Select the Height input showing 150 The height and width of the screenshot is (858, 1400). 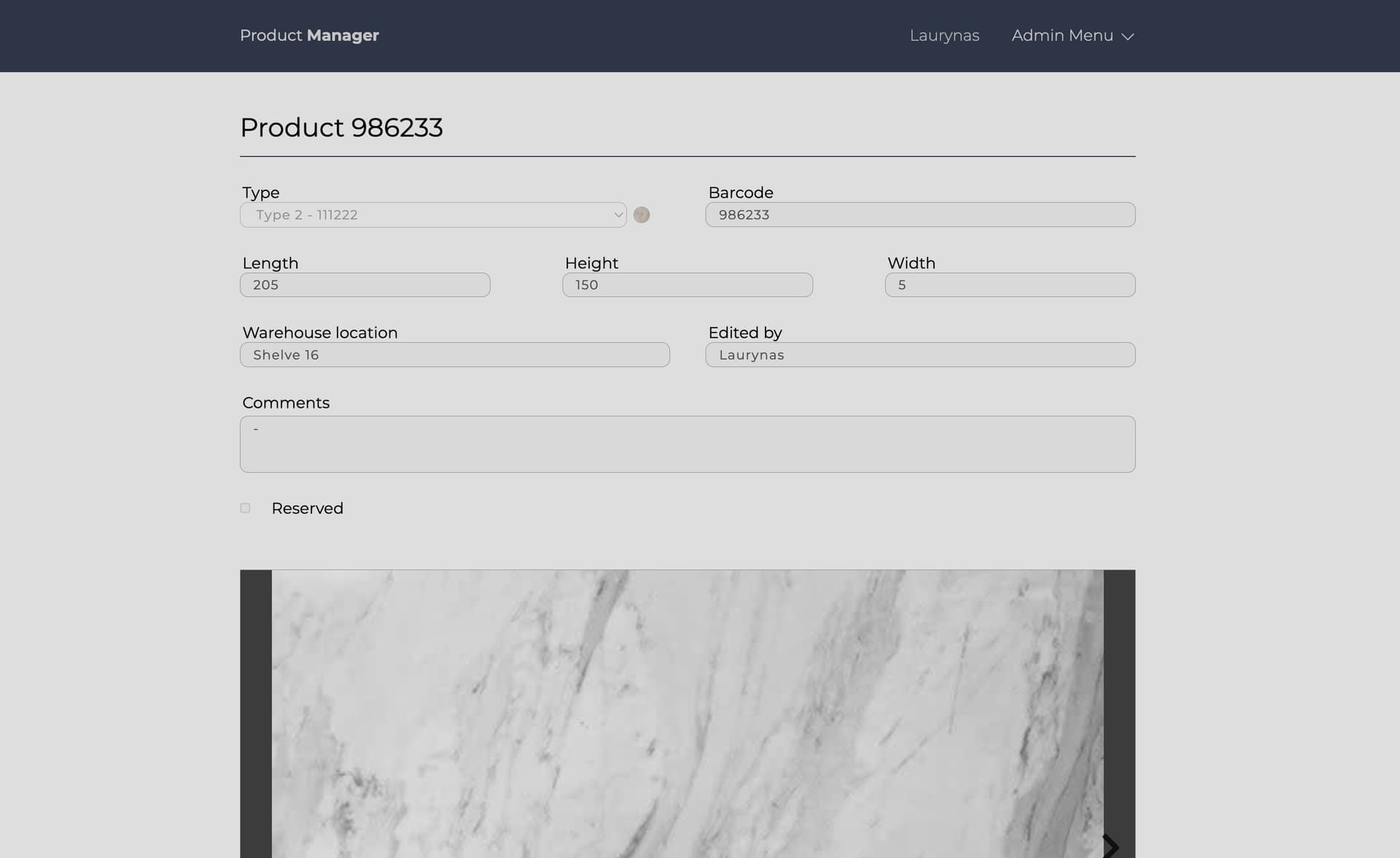tap(687, 285)
